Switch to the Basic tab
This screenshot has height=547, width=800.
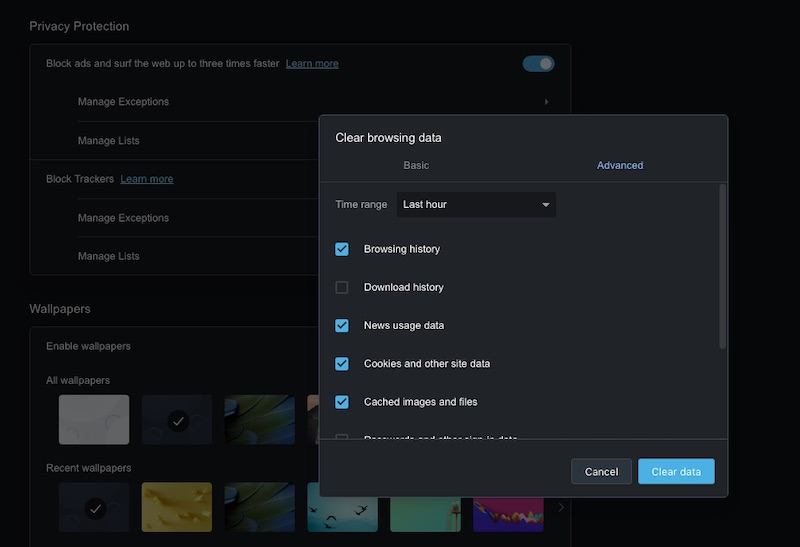click(416, 165)
